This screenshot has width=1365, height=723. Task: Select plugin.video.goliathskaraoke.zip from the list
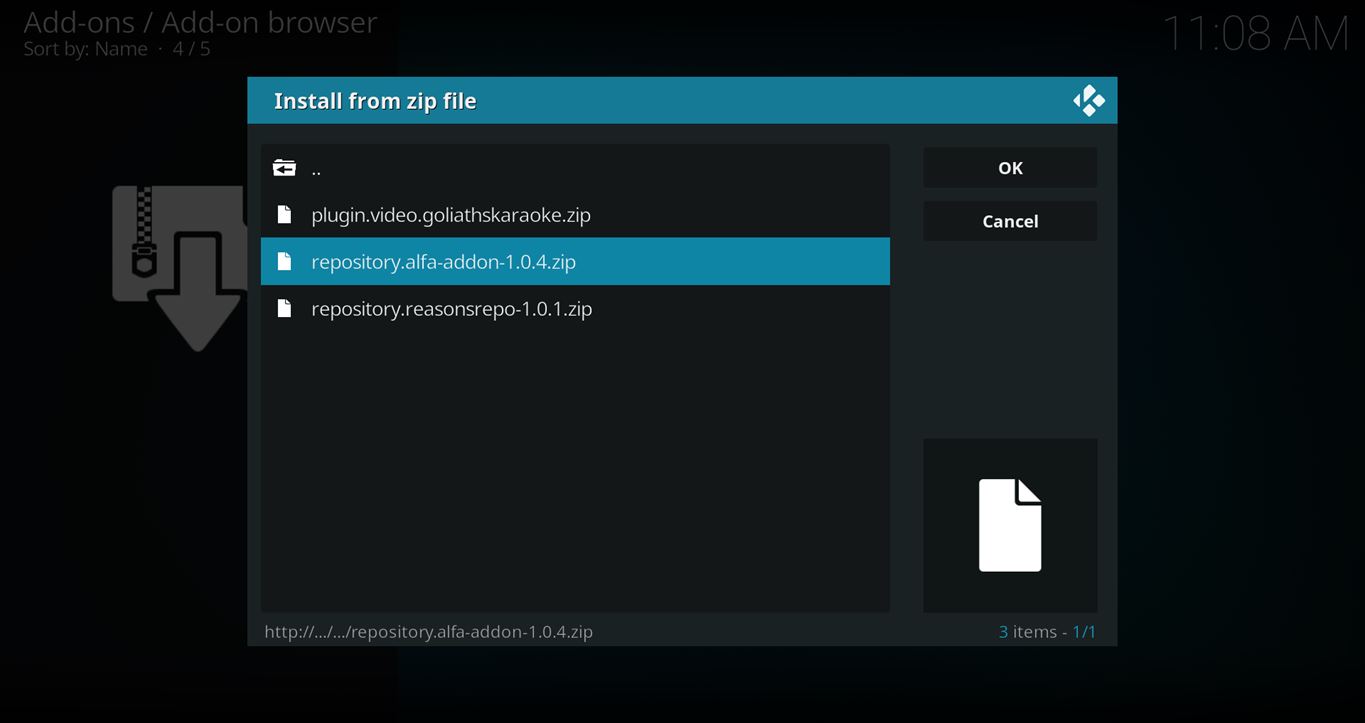[x=450, y=215]
